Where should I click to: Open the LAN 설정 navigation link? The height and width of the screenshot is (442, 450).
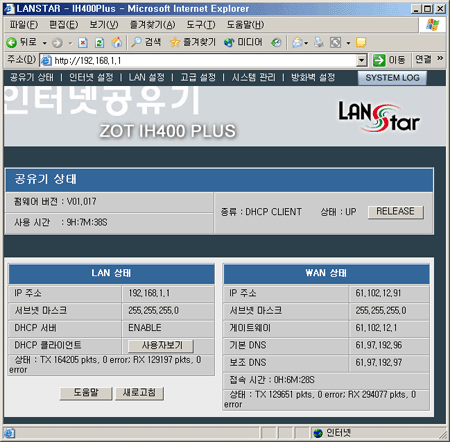pyautogui.click(x=147, y=77)
